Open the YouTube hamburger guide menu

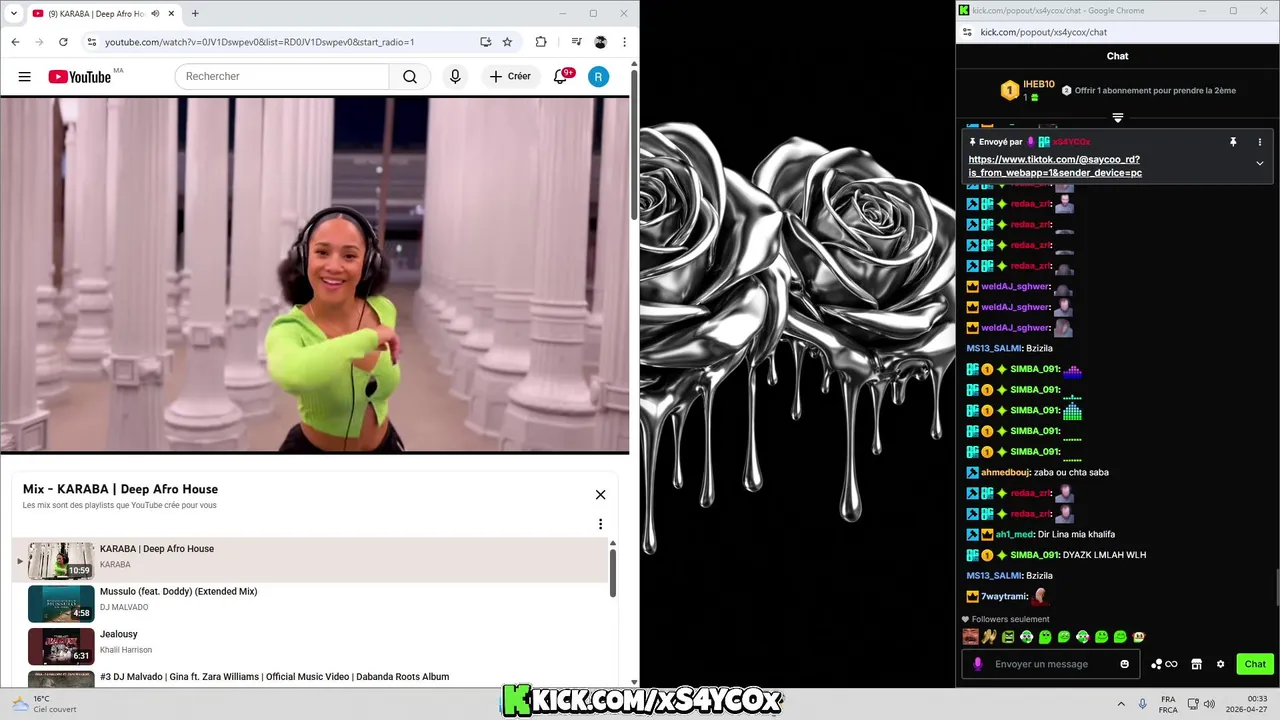coord(24,77)
